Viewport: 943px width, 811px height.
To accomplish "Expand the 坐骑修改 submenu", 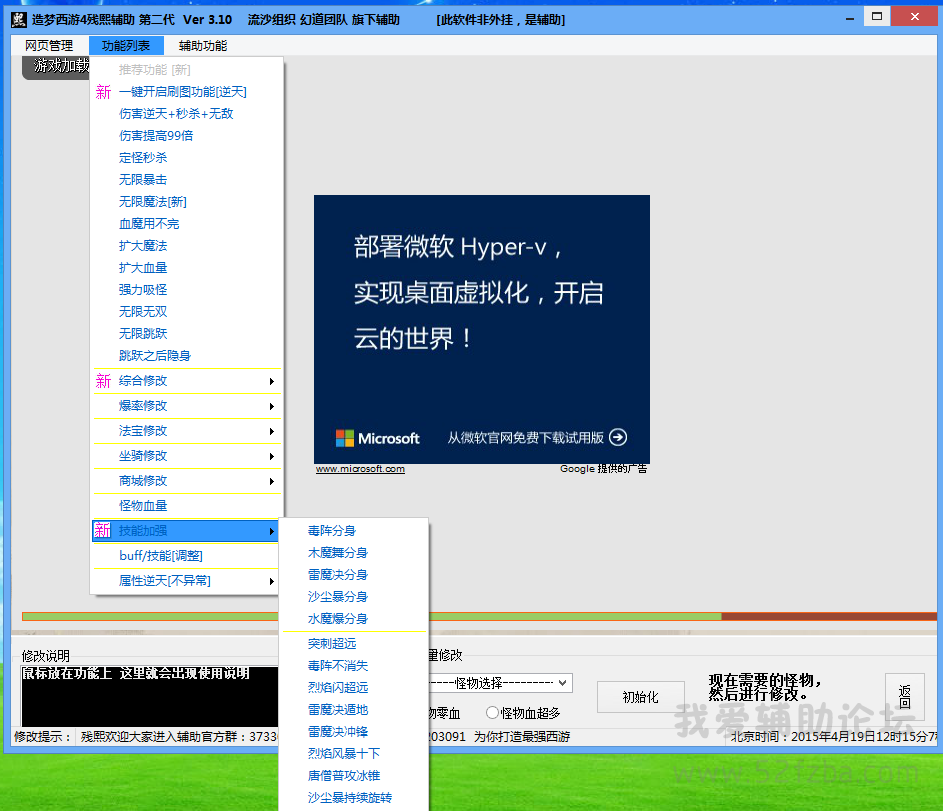I will 186,456.
